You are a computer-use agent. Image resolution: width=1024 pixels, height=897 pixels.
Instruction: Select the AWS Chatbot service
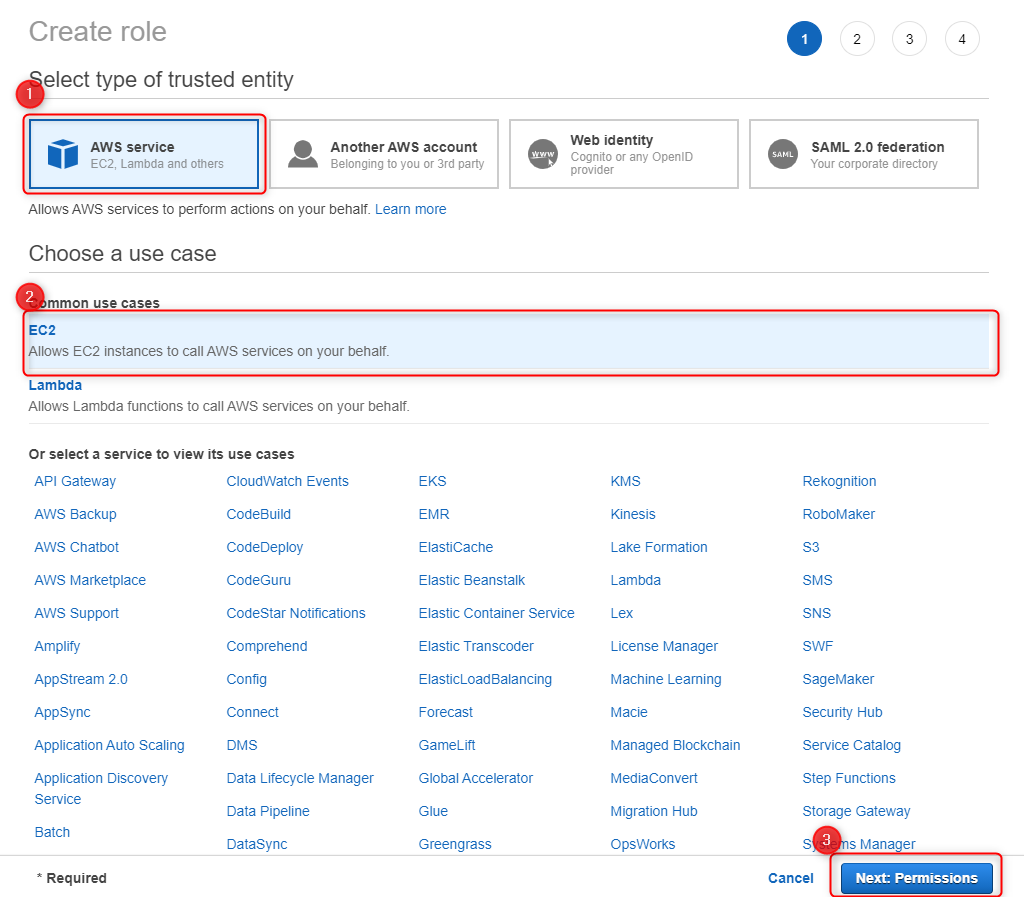pos(76,547)
